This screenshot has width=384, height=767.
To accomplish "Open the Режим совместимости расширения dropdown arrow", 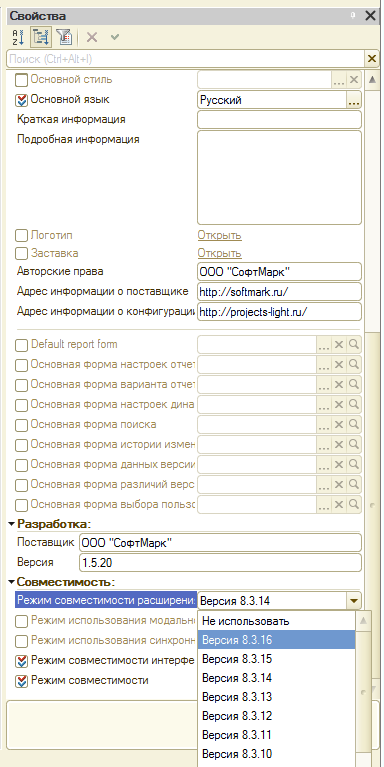I will pyautogui.click(x=354, y=601).
